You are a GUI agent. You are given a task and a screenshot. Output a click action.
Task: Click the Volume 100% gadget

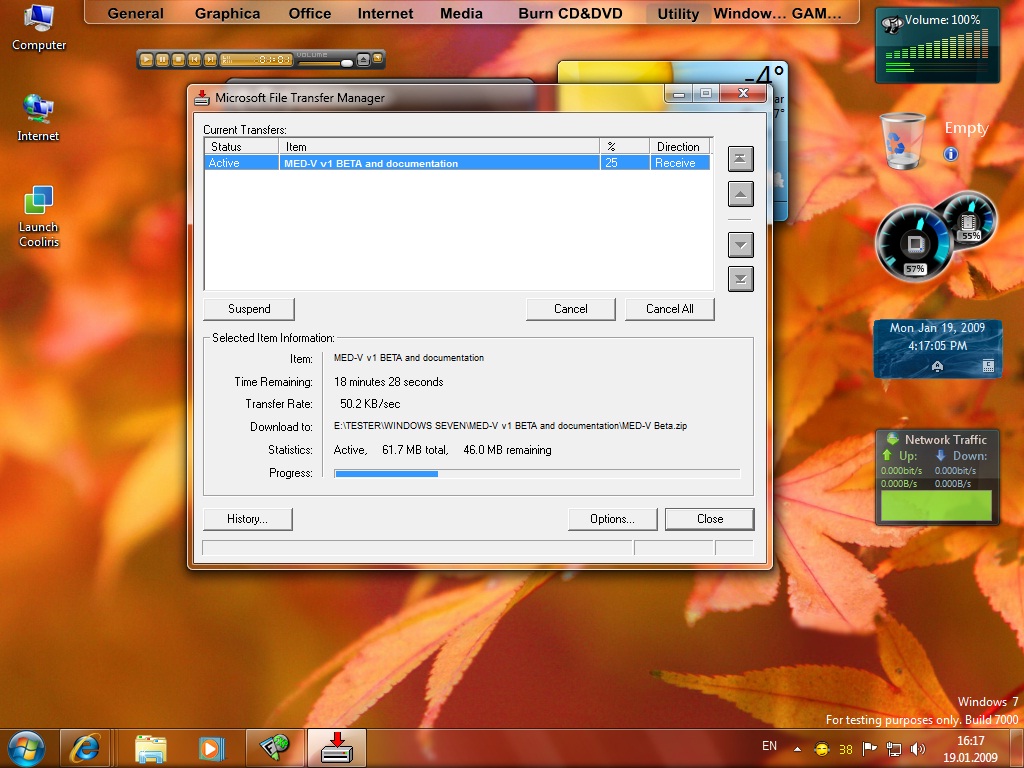point(937,45)
